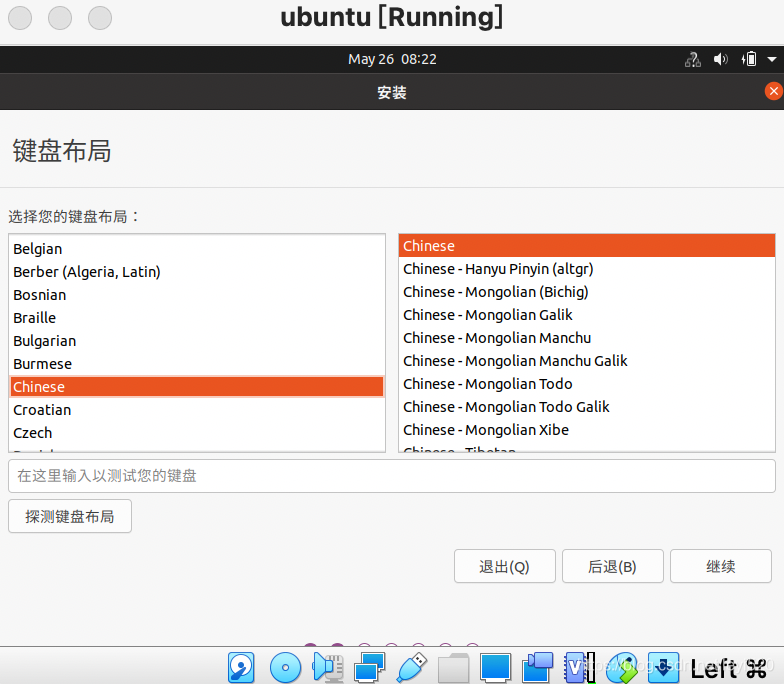Select Chinese - Mongolian Todo Galik variant
Image resolution: width=784 pixels, height=684 pixels.
587,407
